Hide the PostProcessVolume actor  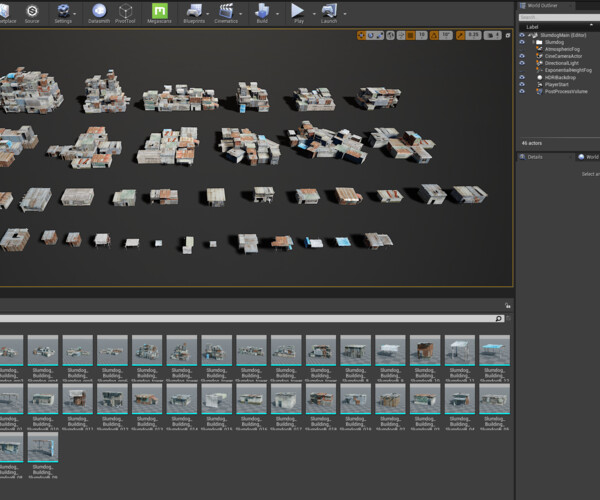point(522,91)
